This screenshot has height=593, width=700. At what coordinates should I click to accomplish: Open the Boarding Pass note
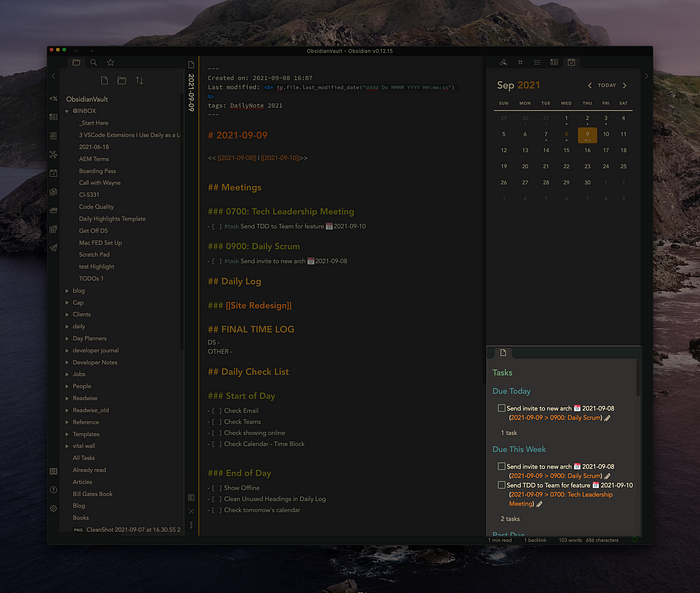(x=97, y=171)
